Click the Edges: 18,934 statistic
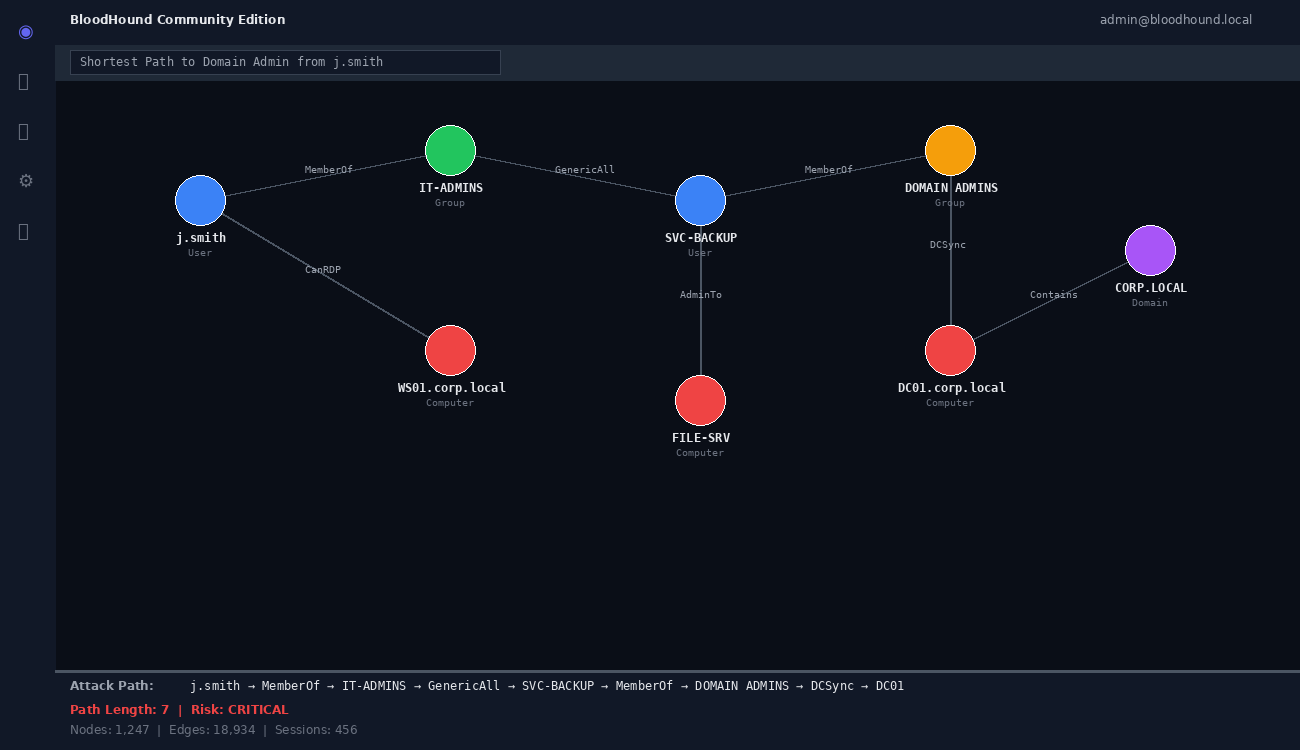Image resolution: width=1300 pixels, height=750 pixels. click(x=213, y=730)
